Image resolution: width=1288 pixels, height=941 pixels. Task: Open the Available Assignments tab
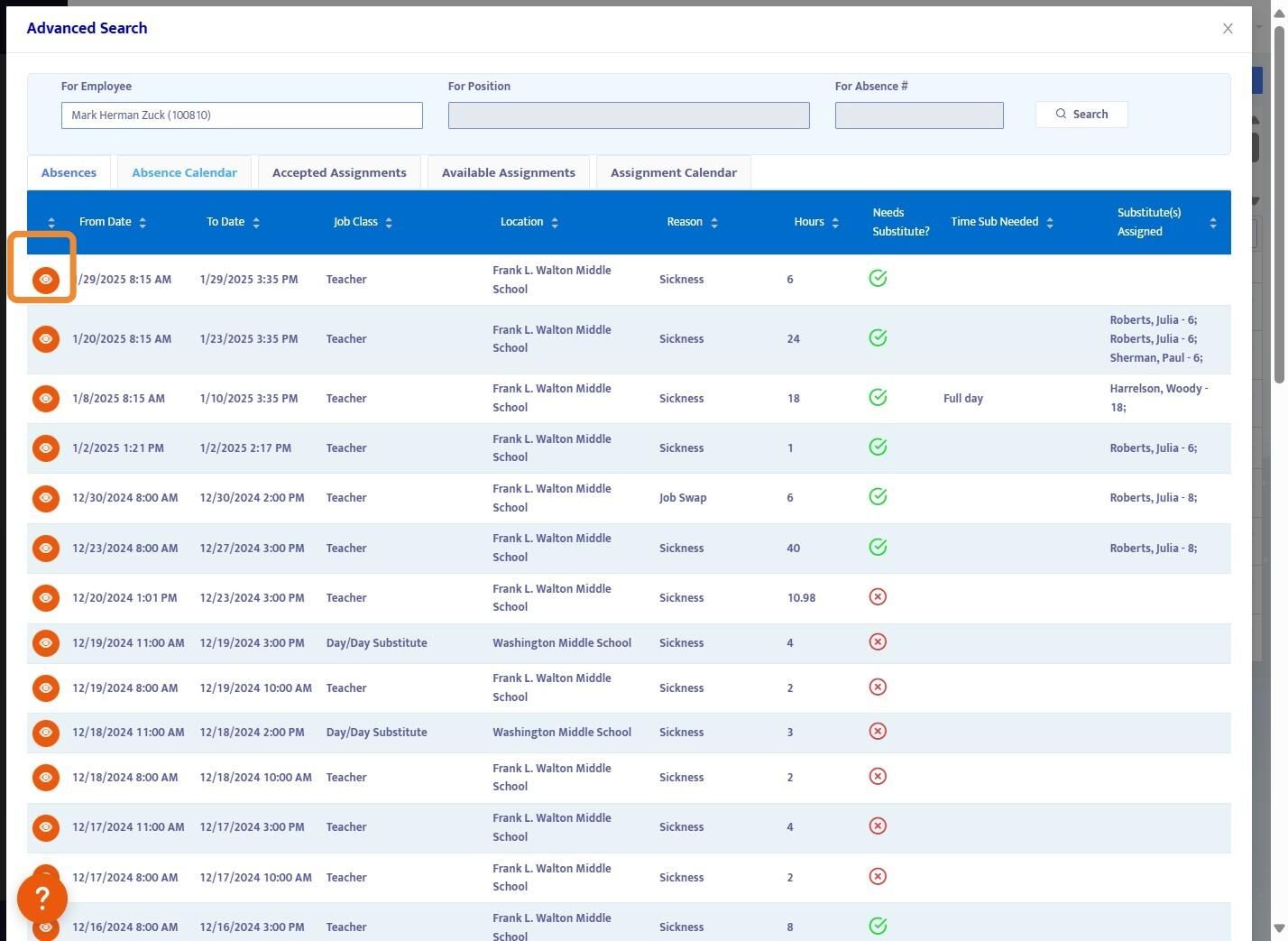508,172
